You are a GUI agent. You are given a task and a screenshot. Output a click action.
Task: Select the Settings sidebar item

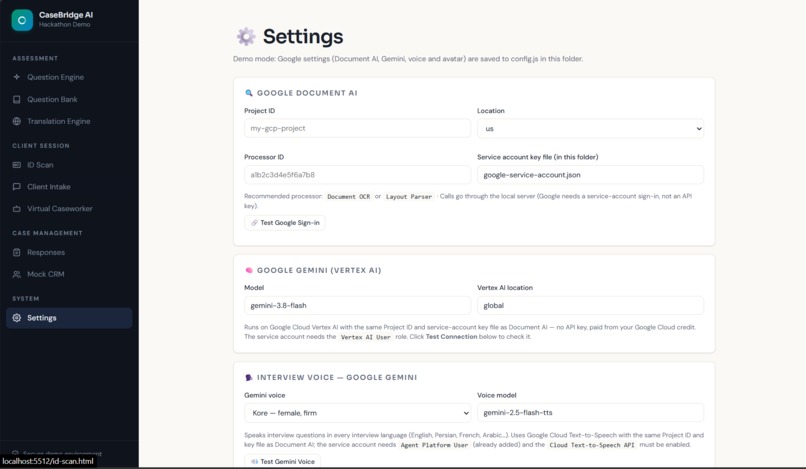pos(69,318)
